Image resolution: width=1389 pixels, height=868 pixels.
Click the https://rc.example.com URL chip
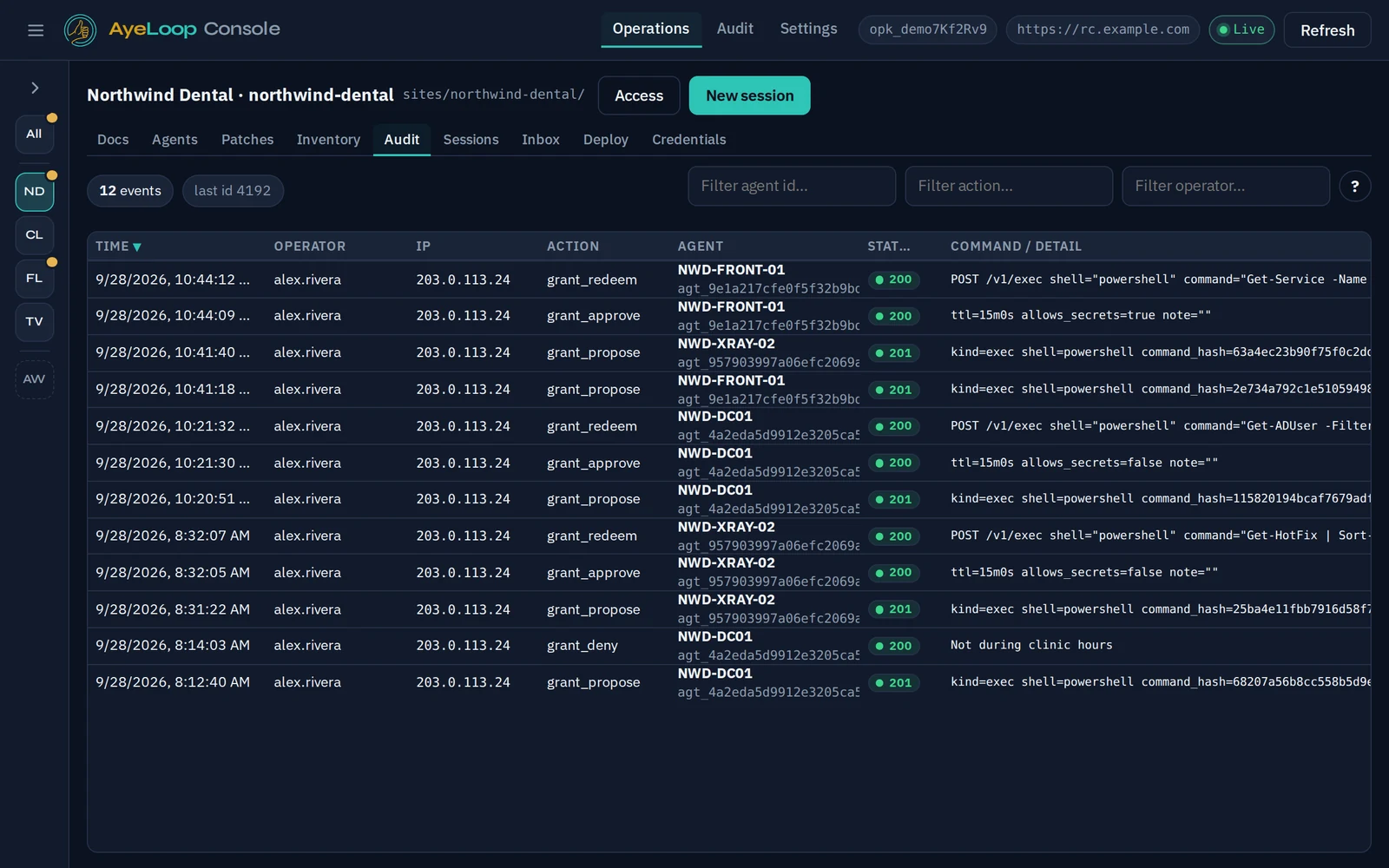[x=1103, y=30]
